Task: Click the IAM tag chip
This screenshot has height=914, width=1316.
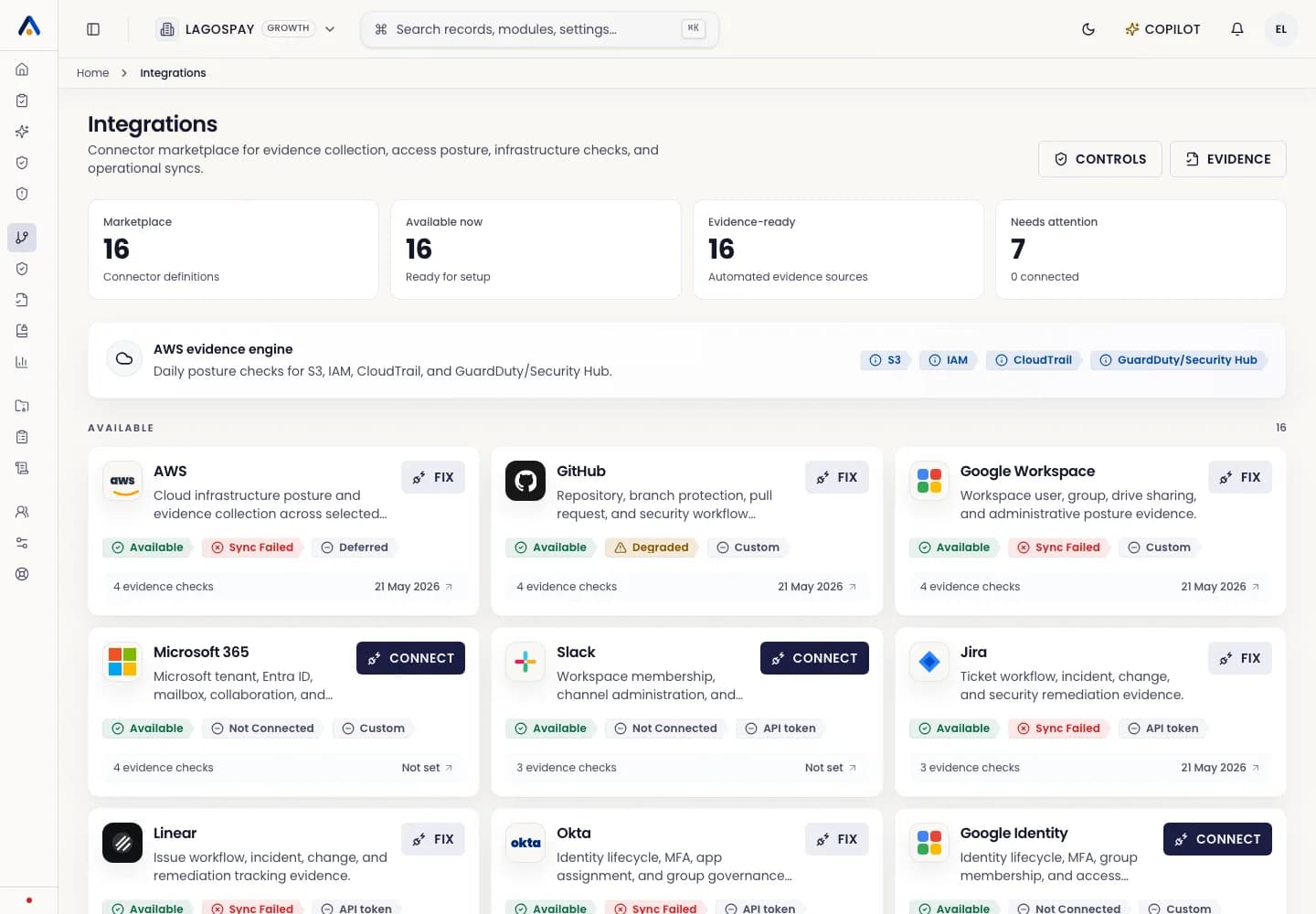Action: 948,360
